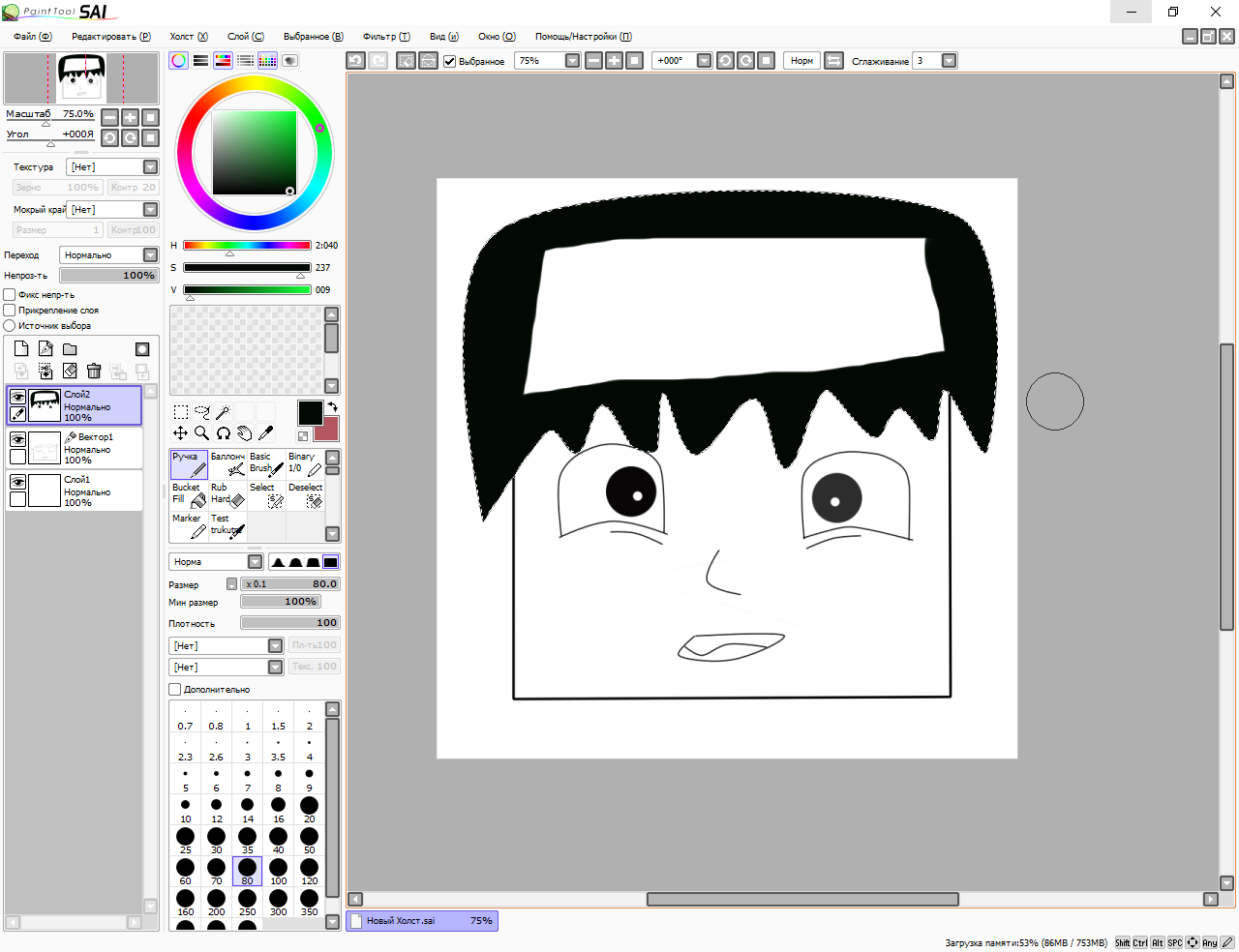Hide the Слой1 layer
Screen dimensions: 1239x952
(17, 482)
